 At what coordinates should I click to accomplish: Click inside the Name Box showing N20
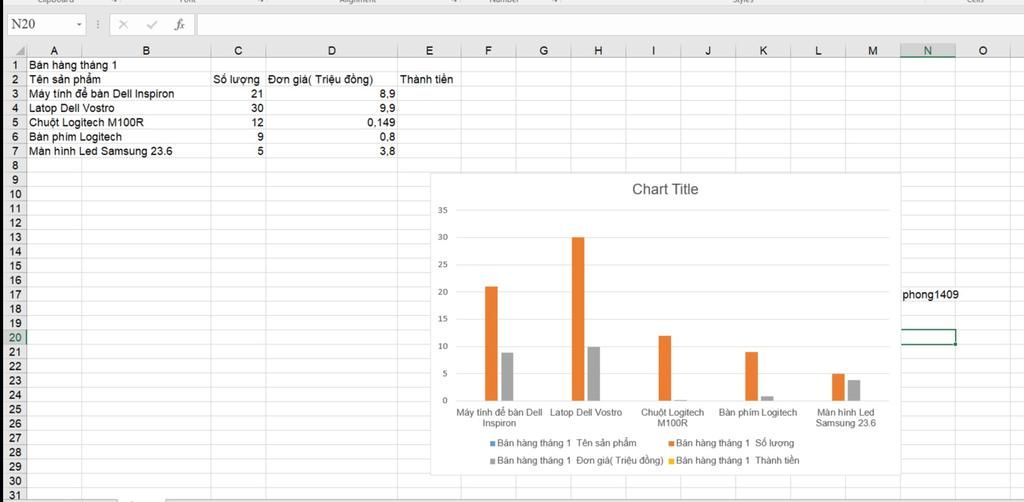40,25
